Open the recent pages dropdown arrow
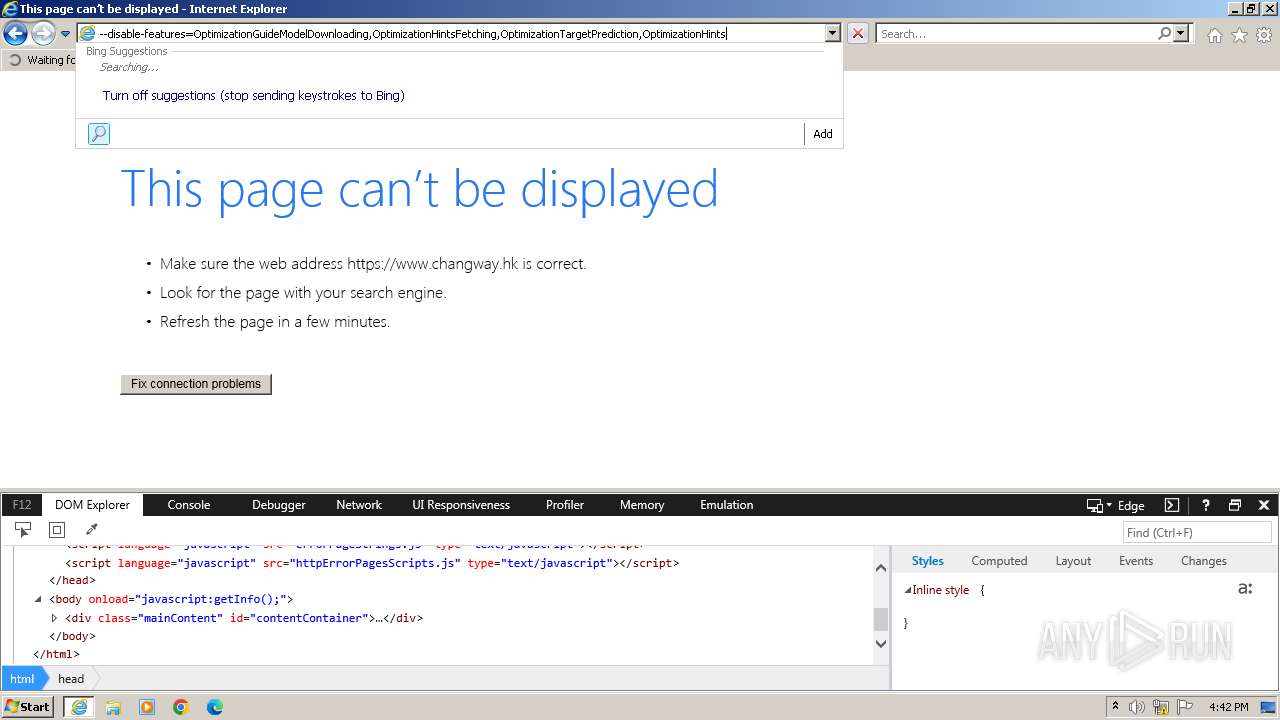1280x720 pixels. click(65, 34)
